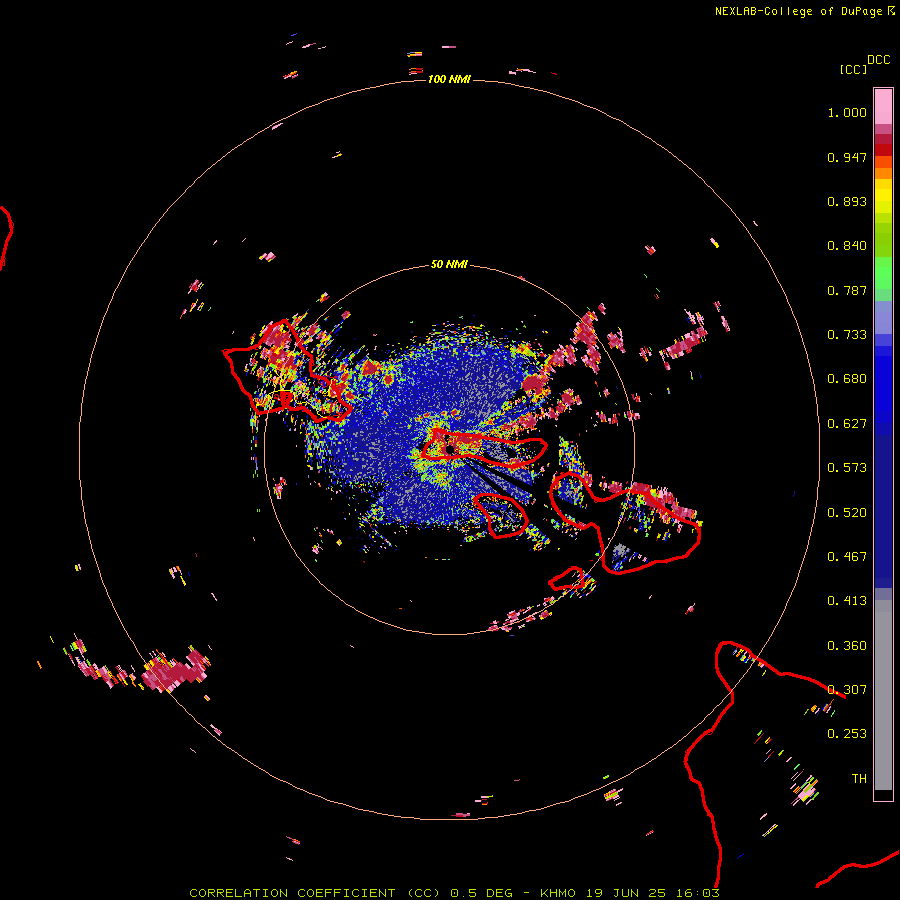Click the 16:03 timestamp
Screen dimensions: 900x900
tap(697, 893)
